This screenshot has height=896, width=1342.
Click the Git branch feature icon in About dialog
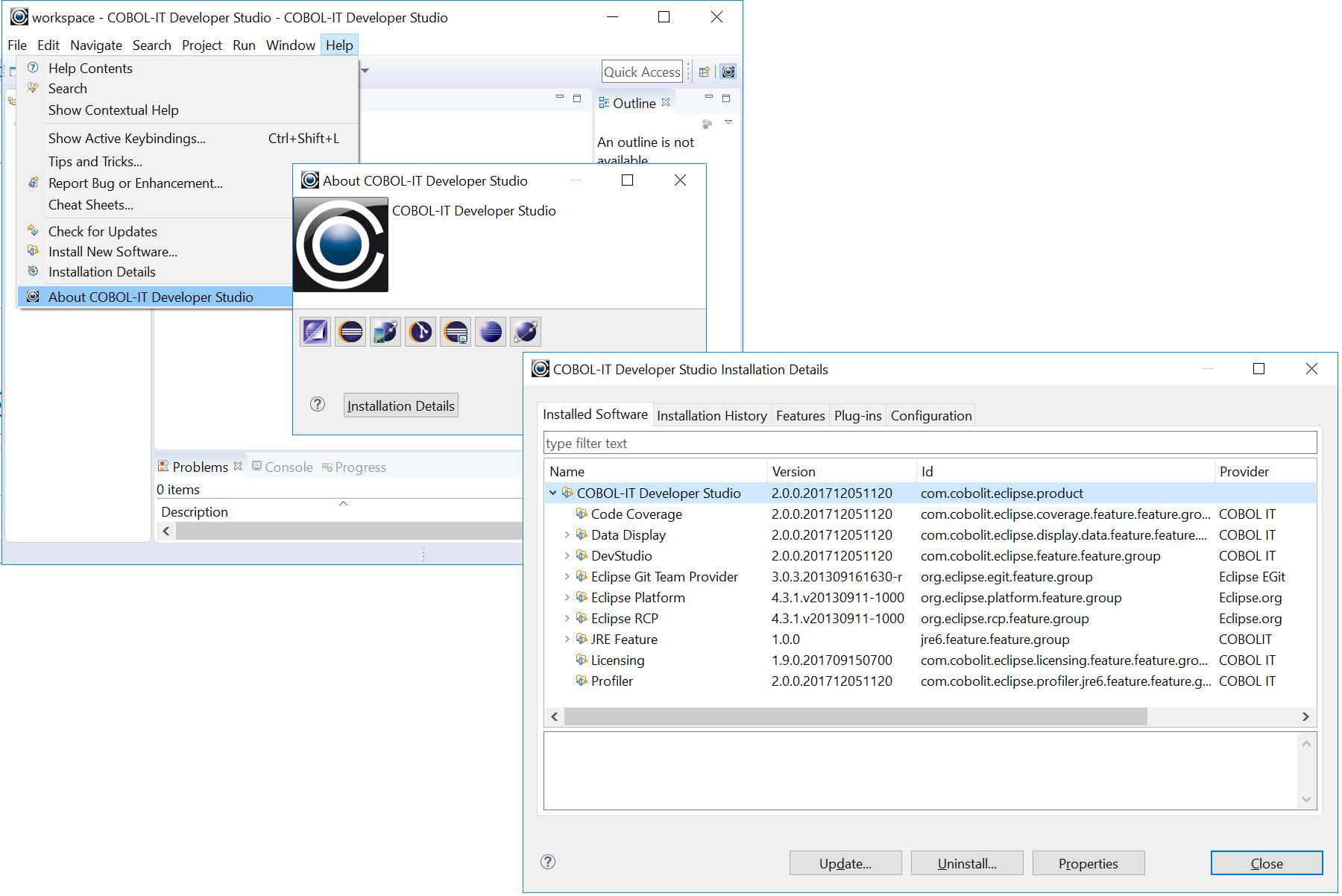(x=420, y=332)
